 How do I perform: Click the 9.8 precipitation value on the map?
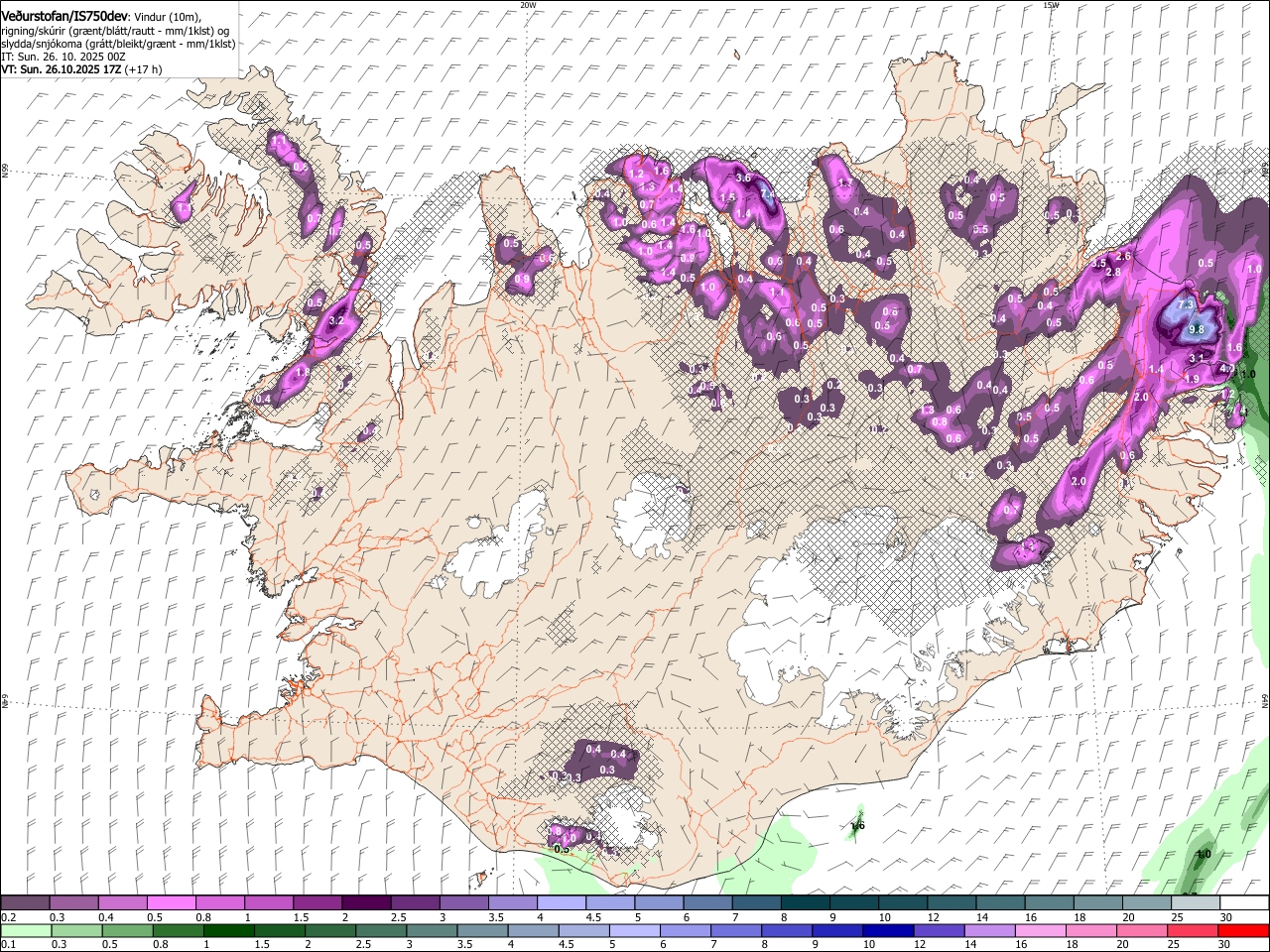coord(1196,330)
